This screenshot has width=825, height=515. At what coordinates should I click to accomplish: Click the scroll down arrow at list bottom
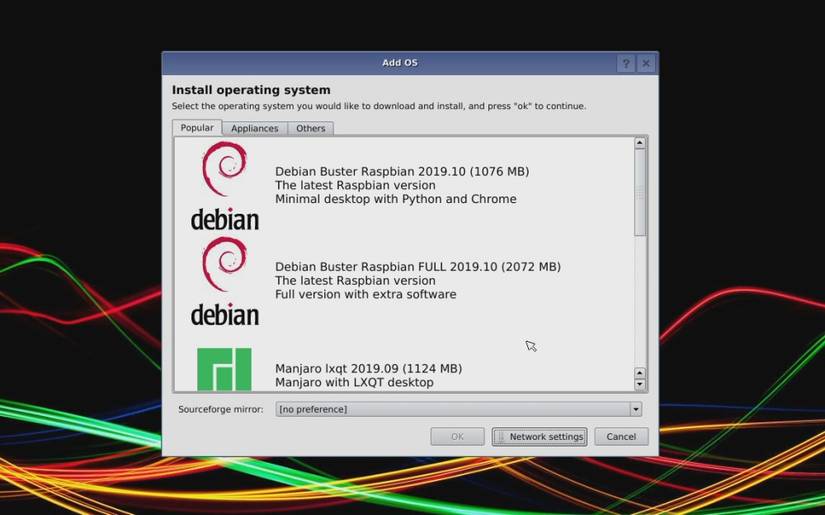[640, 385]
